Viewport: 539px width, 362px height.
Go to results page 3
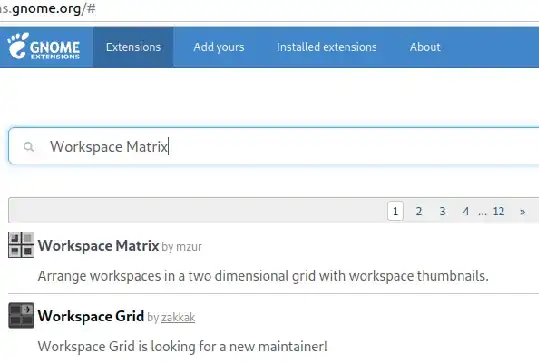[442, 211]
